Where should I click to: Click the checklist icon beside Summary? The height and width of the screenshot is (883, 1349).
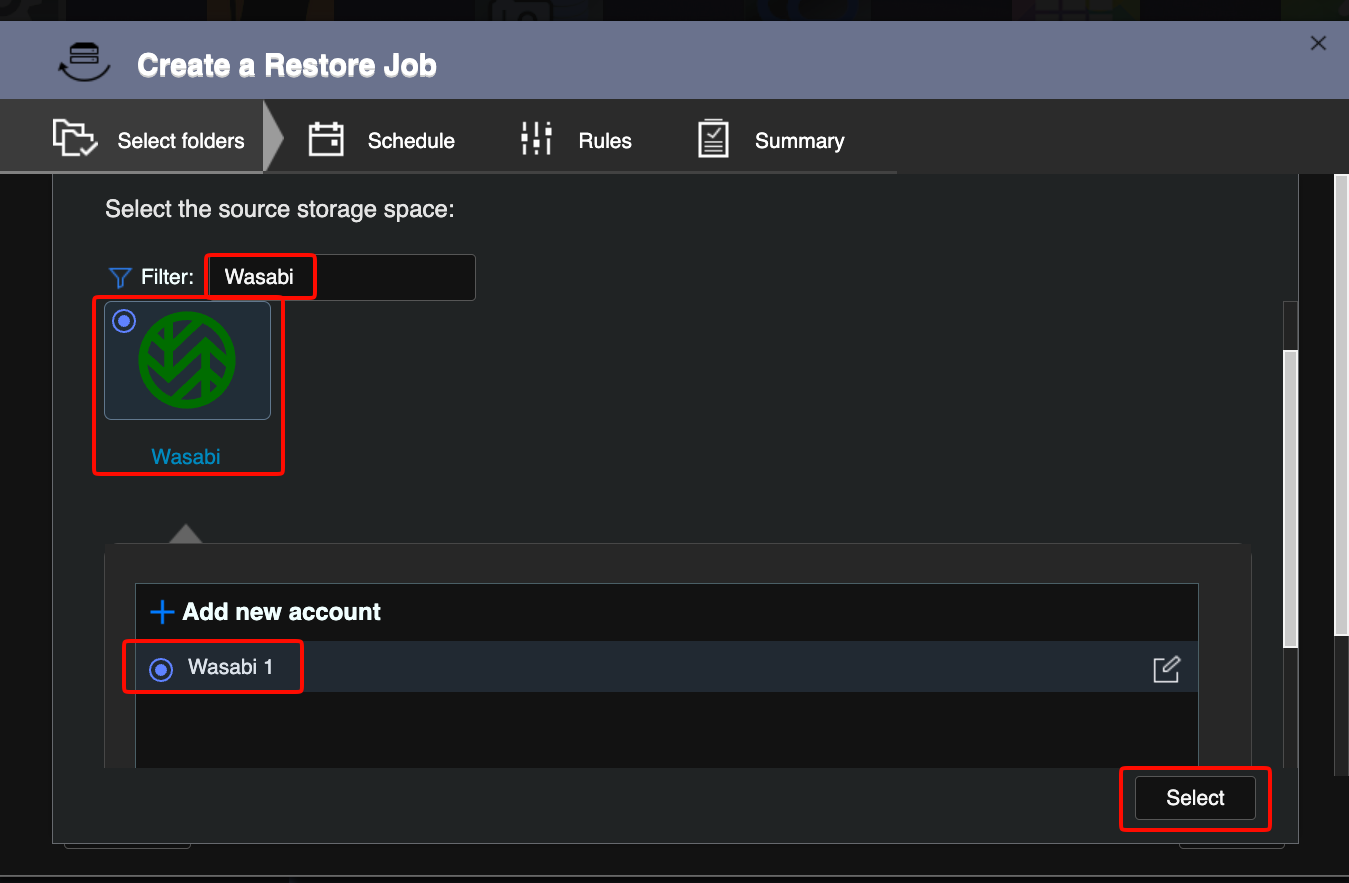coord(713,139)
